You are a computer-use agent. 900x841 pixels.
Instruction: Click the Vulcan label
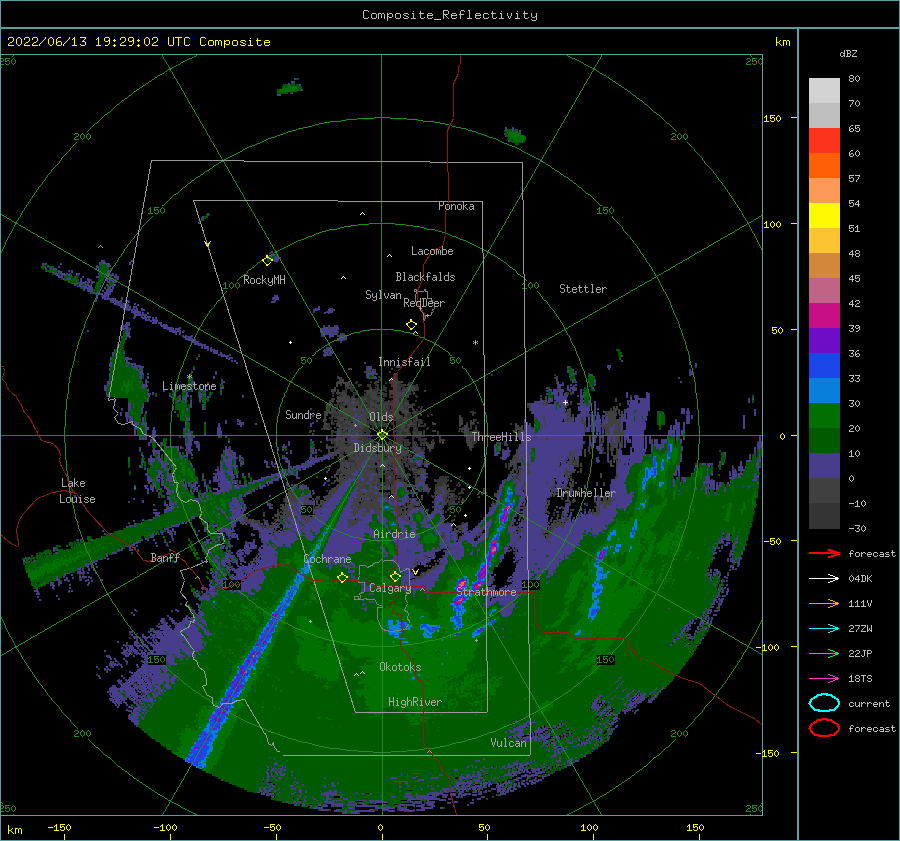(508, 743)
